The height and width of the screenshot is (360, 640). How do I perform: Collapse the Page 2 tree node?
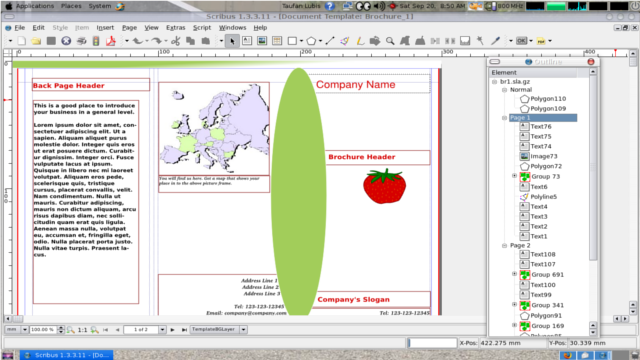tap(504, 245)
